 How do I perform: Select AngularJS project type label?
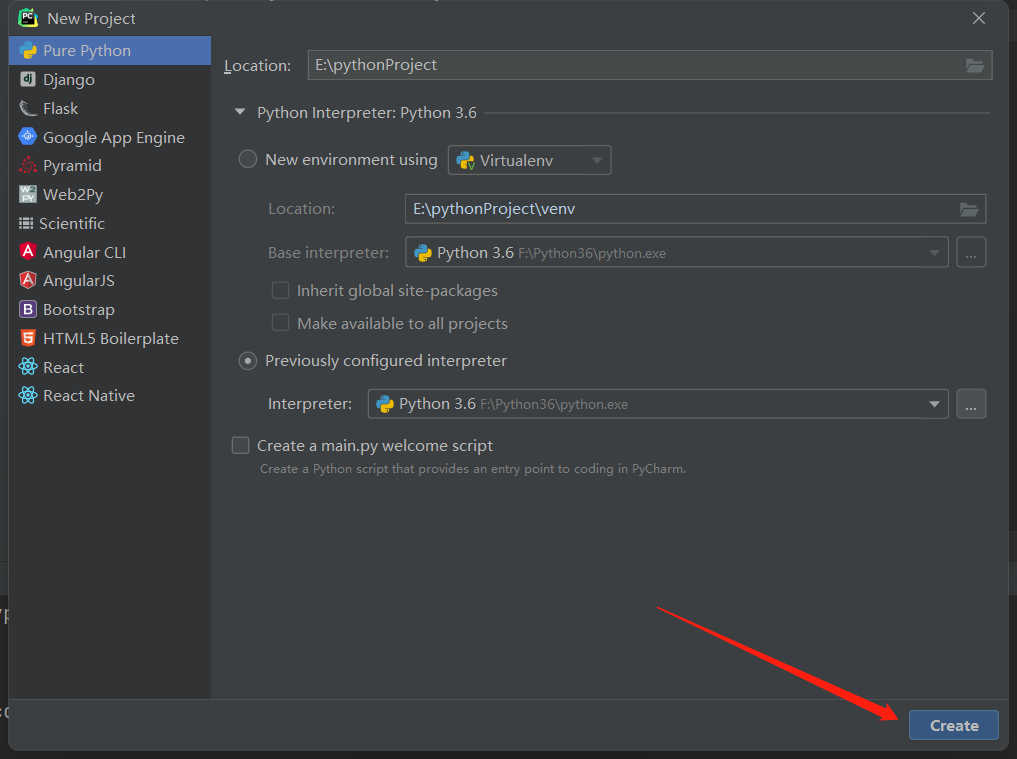click(78, 281)
